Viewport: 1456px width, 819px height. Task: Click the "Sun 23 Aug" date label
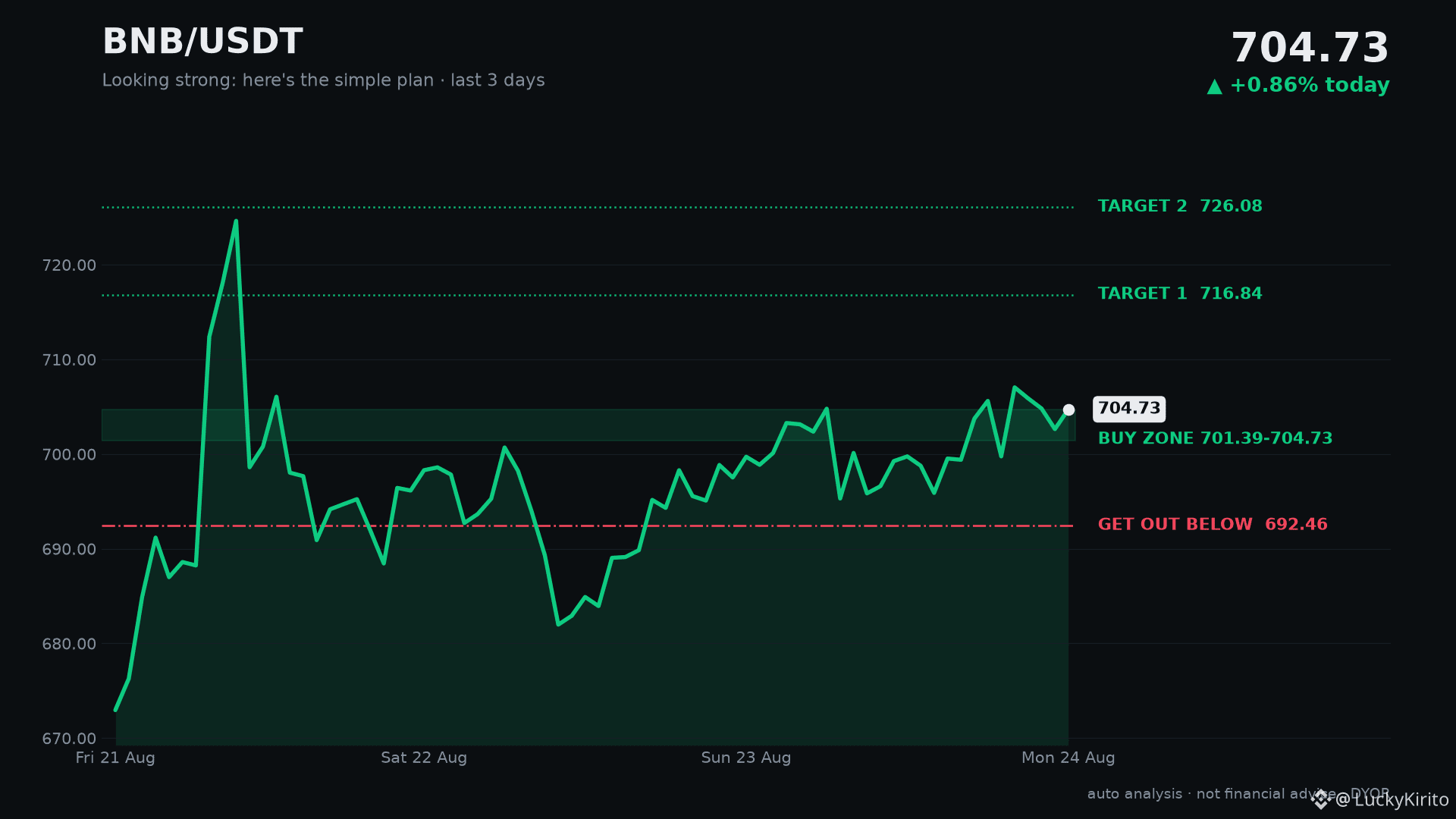pos(746,758)
